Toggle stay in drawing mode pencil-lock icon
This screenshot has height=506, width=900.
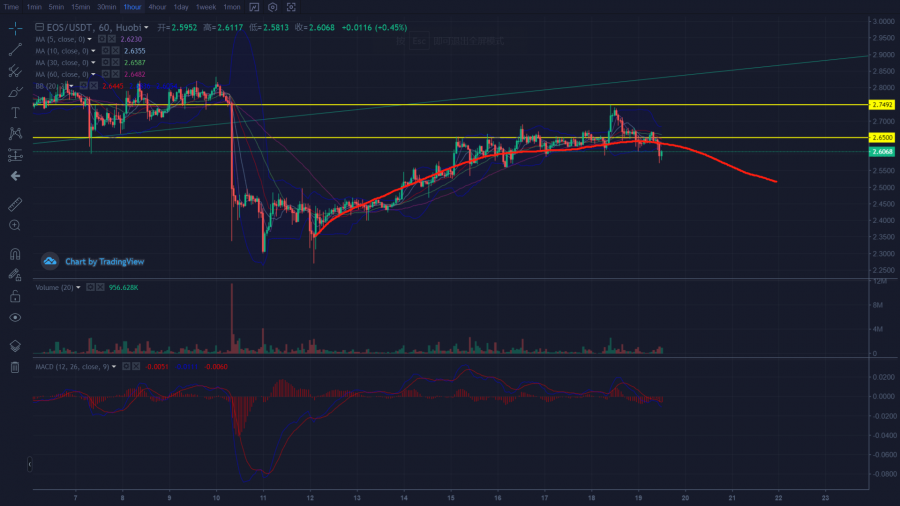click(x=15, y=275)
